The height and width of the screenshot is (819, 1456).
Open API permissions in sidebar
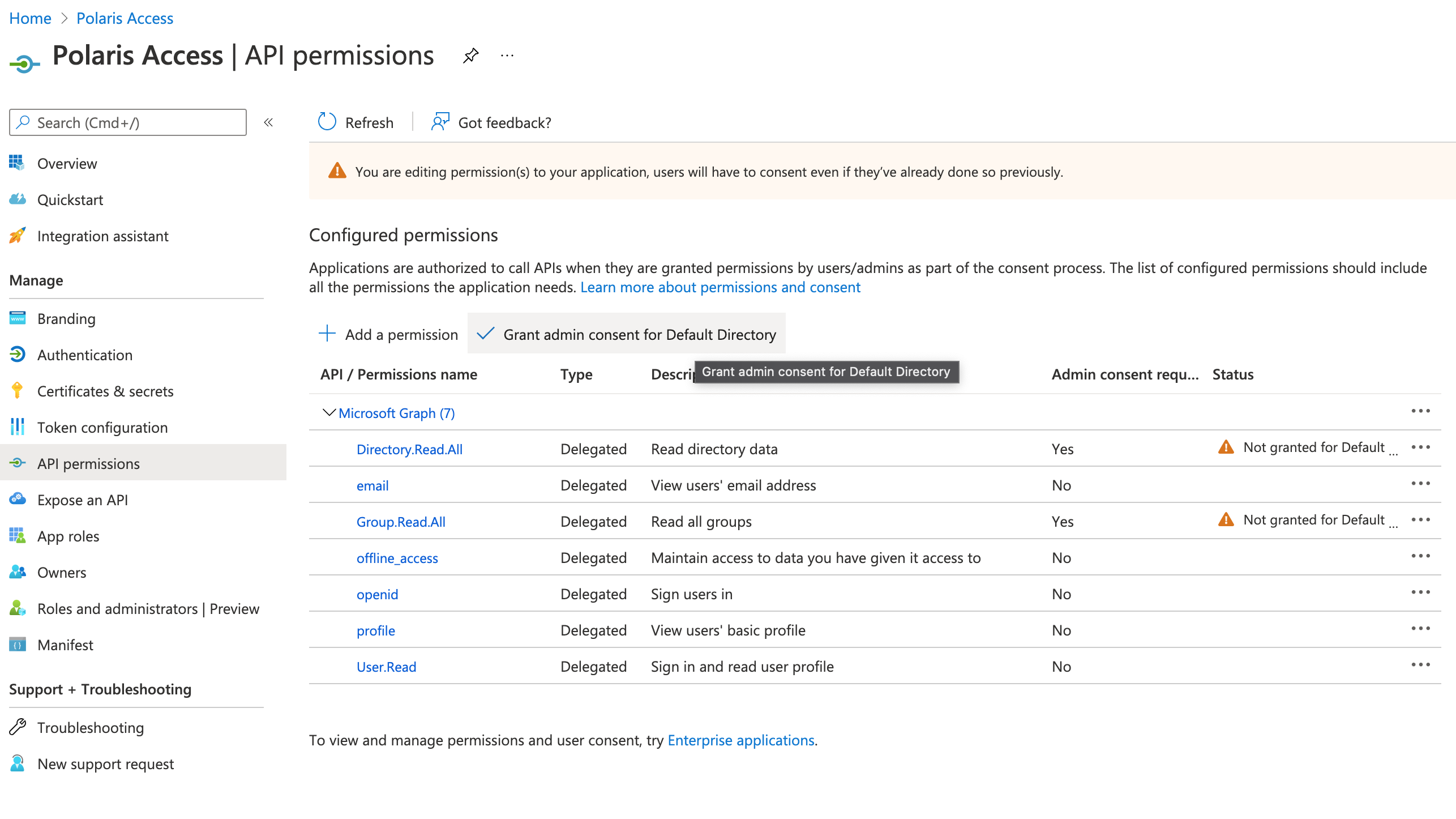click(x=143, y=463)
